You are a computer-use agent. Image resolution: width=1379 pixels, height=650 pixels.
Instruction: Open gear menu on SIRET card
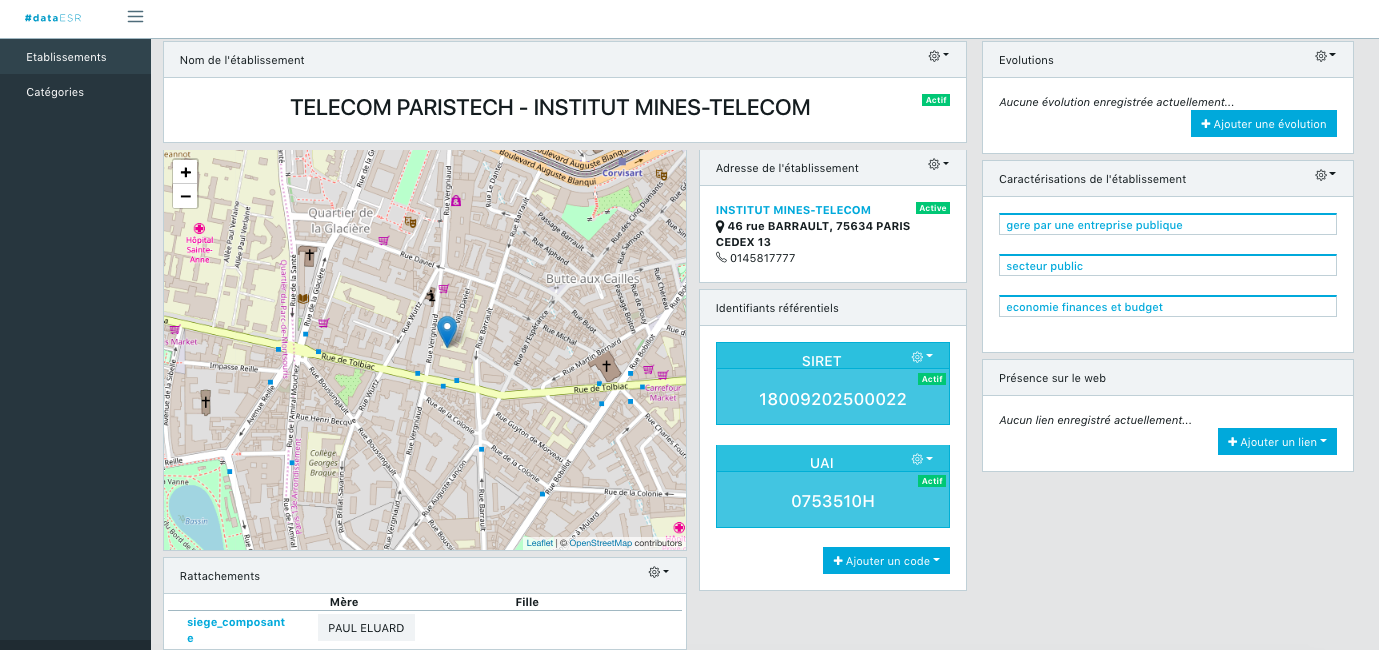[921, 357]
